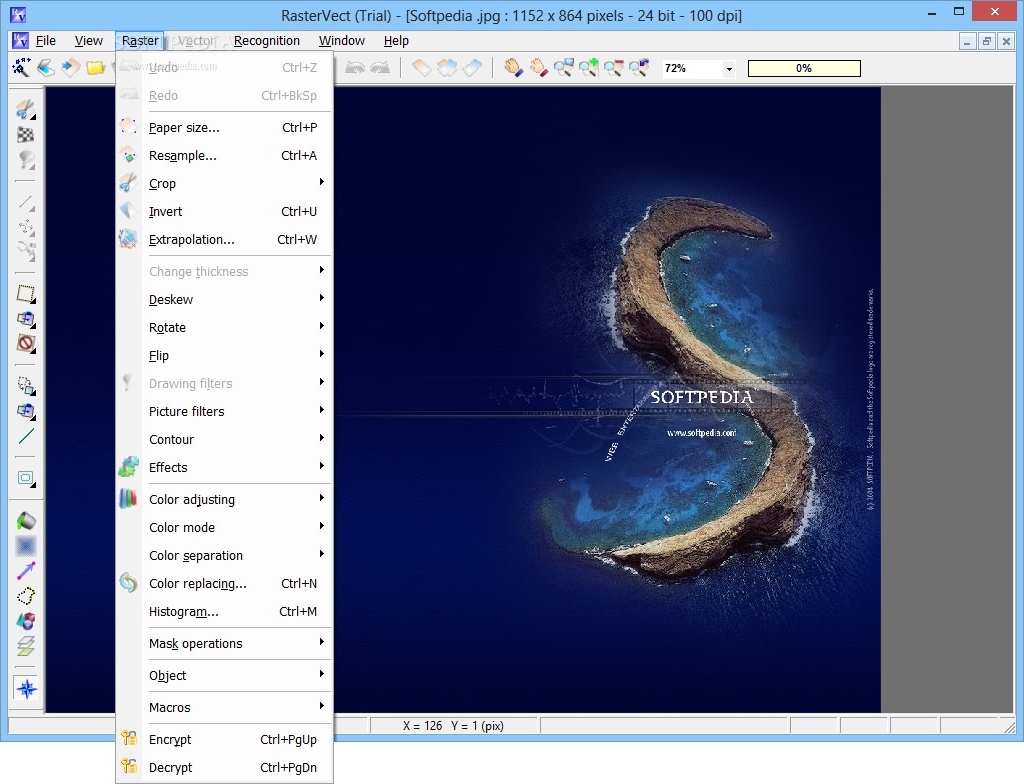Click the zoom-in magnifier with green plus
Viewport: 1024px width, 784px height.
tap(588, 67)
